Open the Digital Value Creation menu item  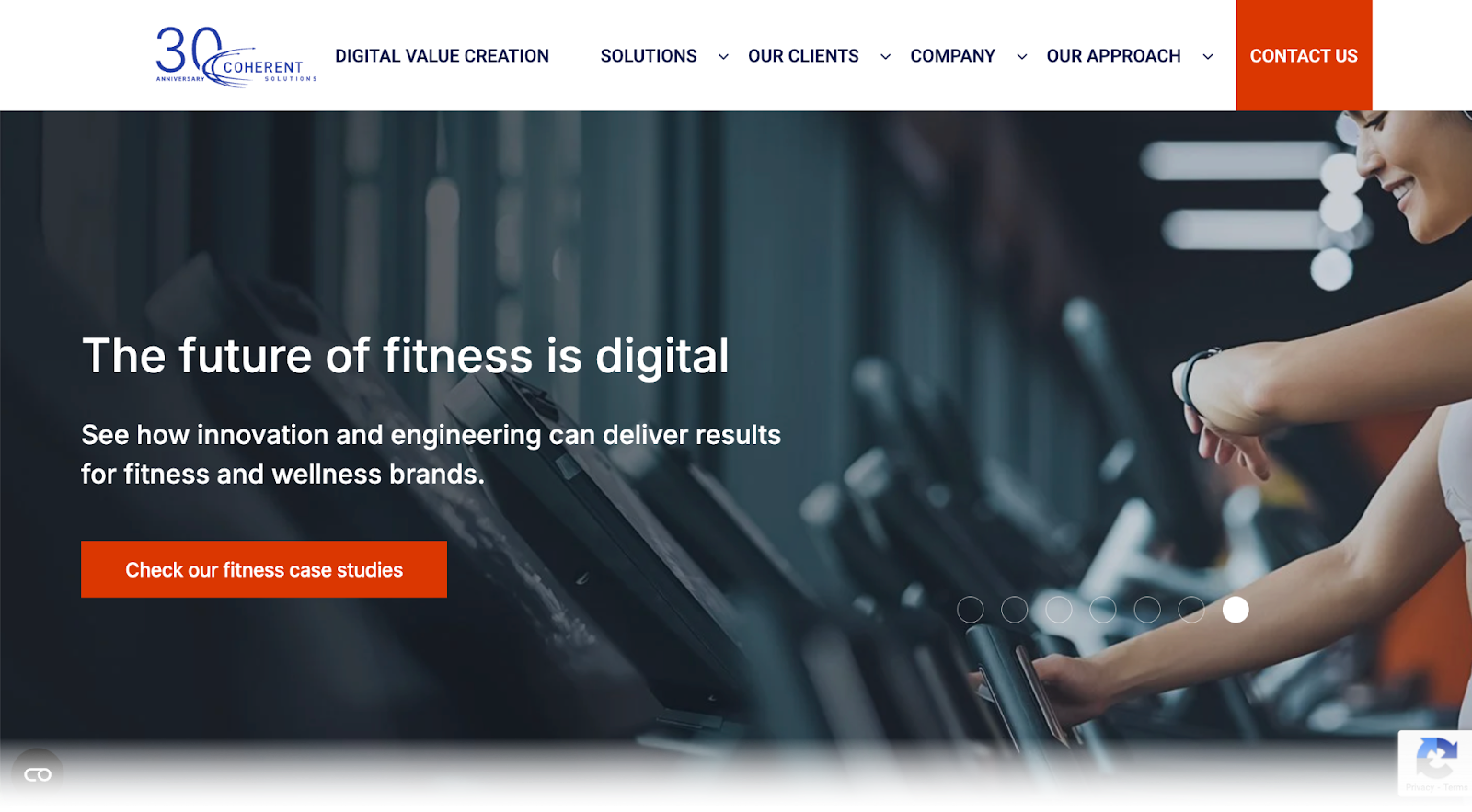tap(442, 56)
